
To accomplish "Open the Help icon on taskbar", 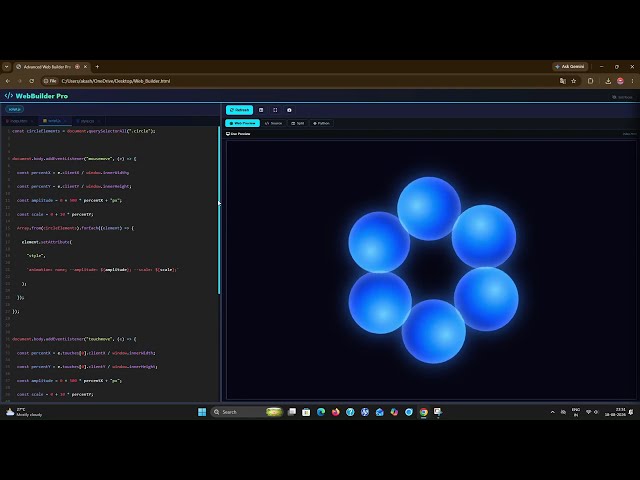I will coord(350,412).
